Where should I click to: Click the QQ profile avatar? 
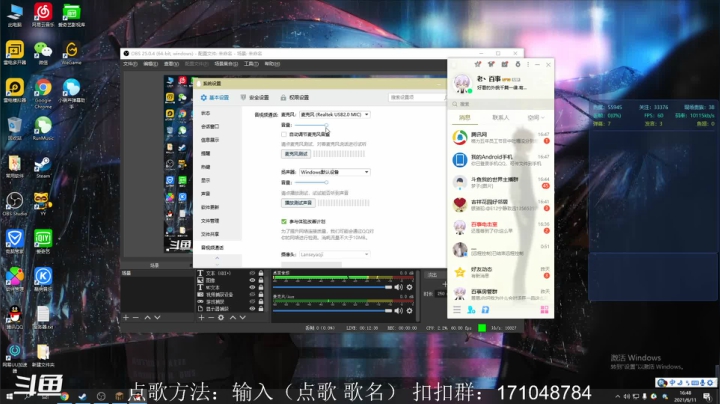point(462,84)
